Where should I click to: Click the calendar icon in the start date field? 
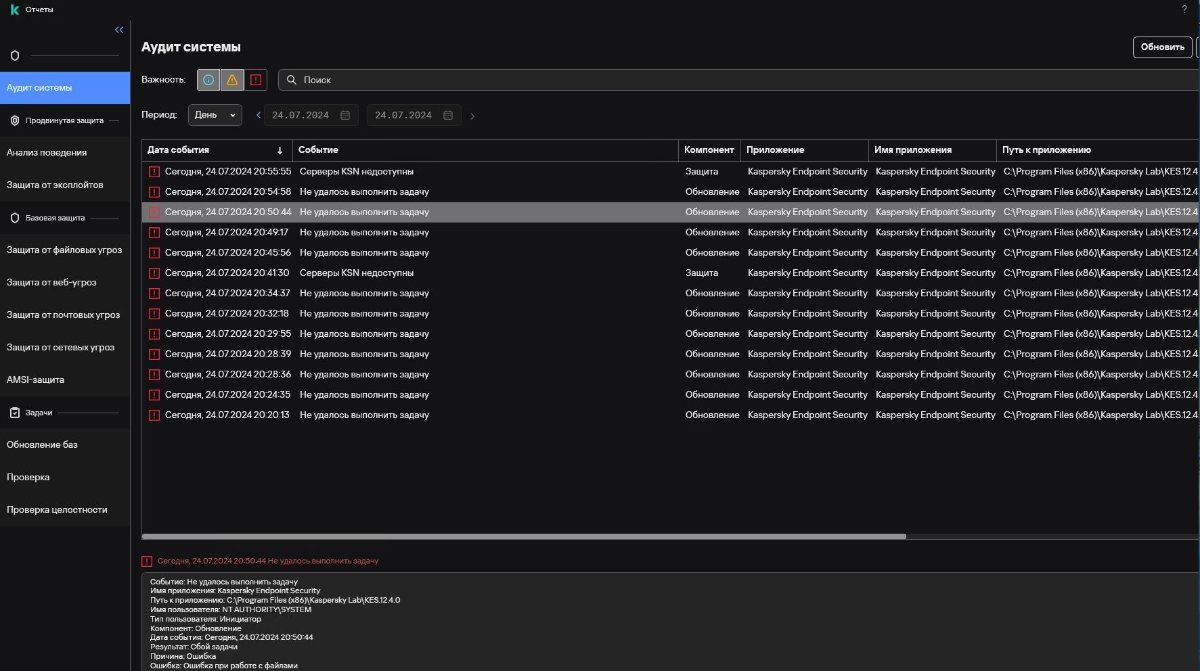pyautogui.click(x=345, y=115)
